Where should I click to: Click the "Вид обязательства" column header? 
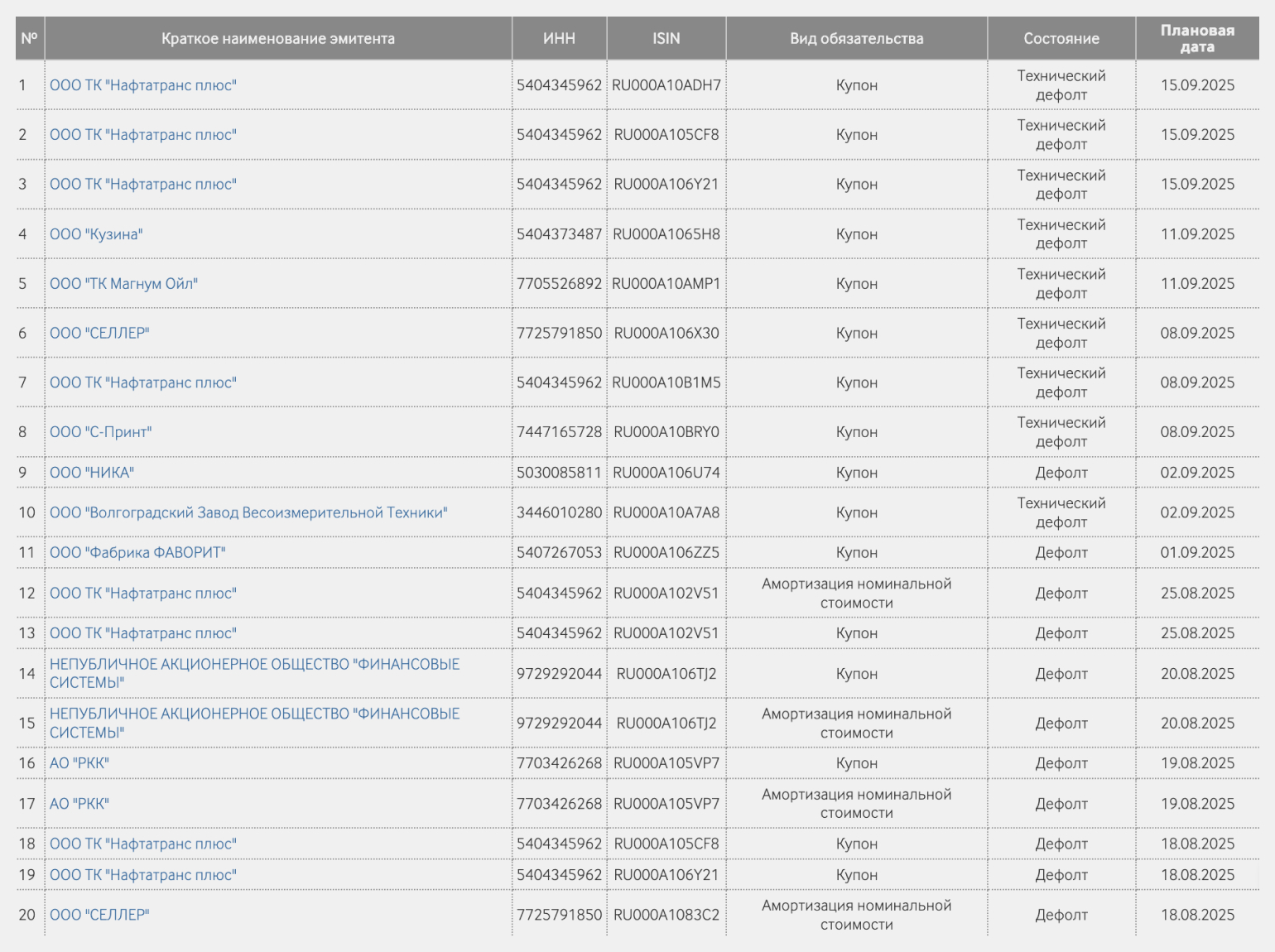click(x=856, y=39)
